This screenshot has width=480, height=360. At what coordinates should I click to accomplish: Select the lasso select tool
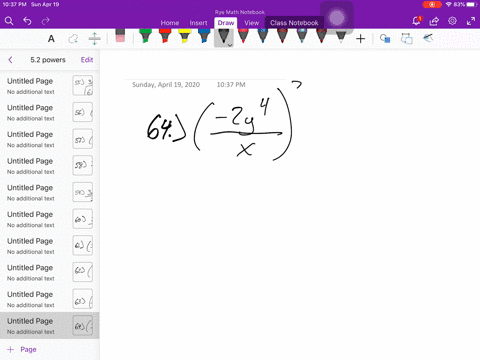tap(73, 39)
